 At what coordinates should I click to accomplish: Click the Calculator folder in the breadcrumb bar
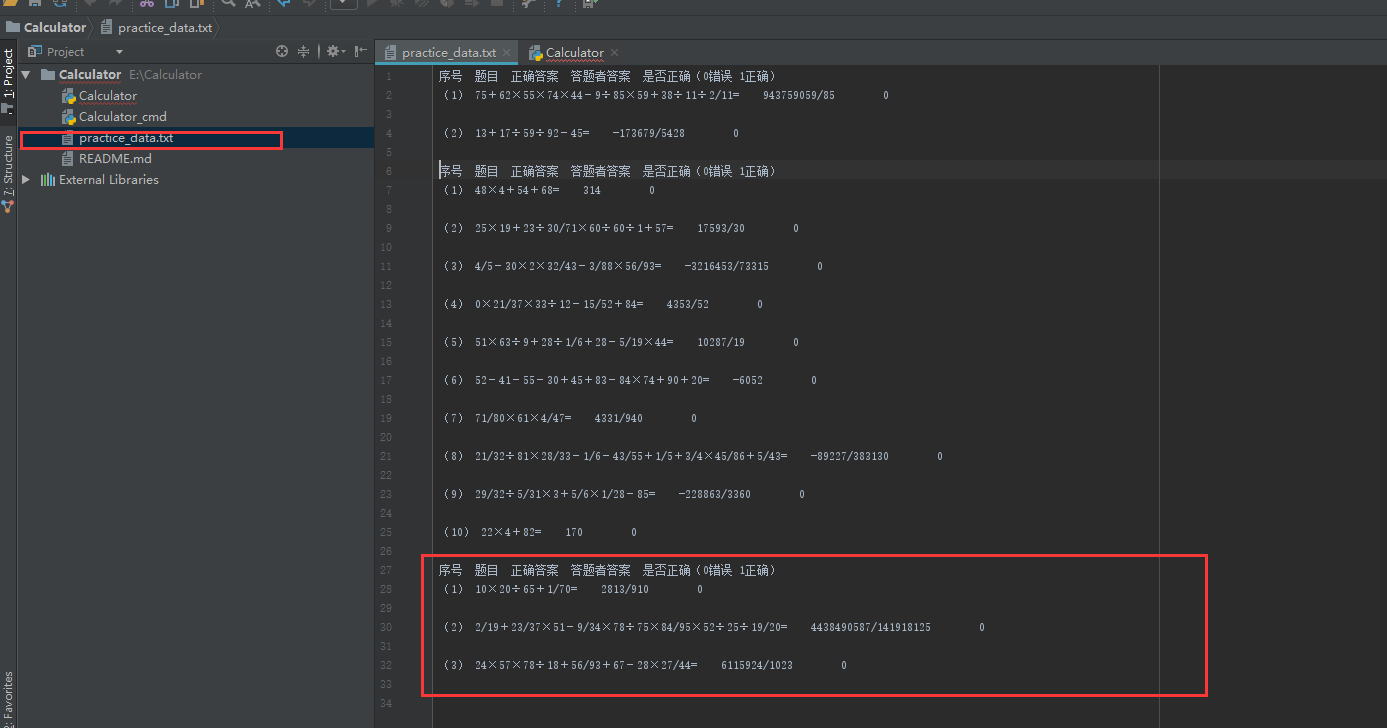[x=47, y=27]
